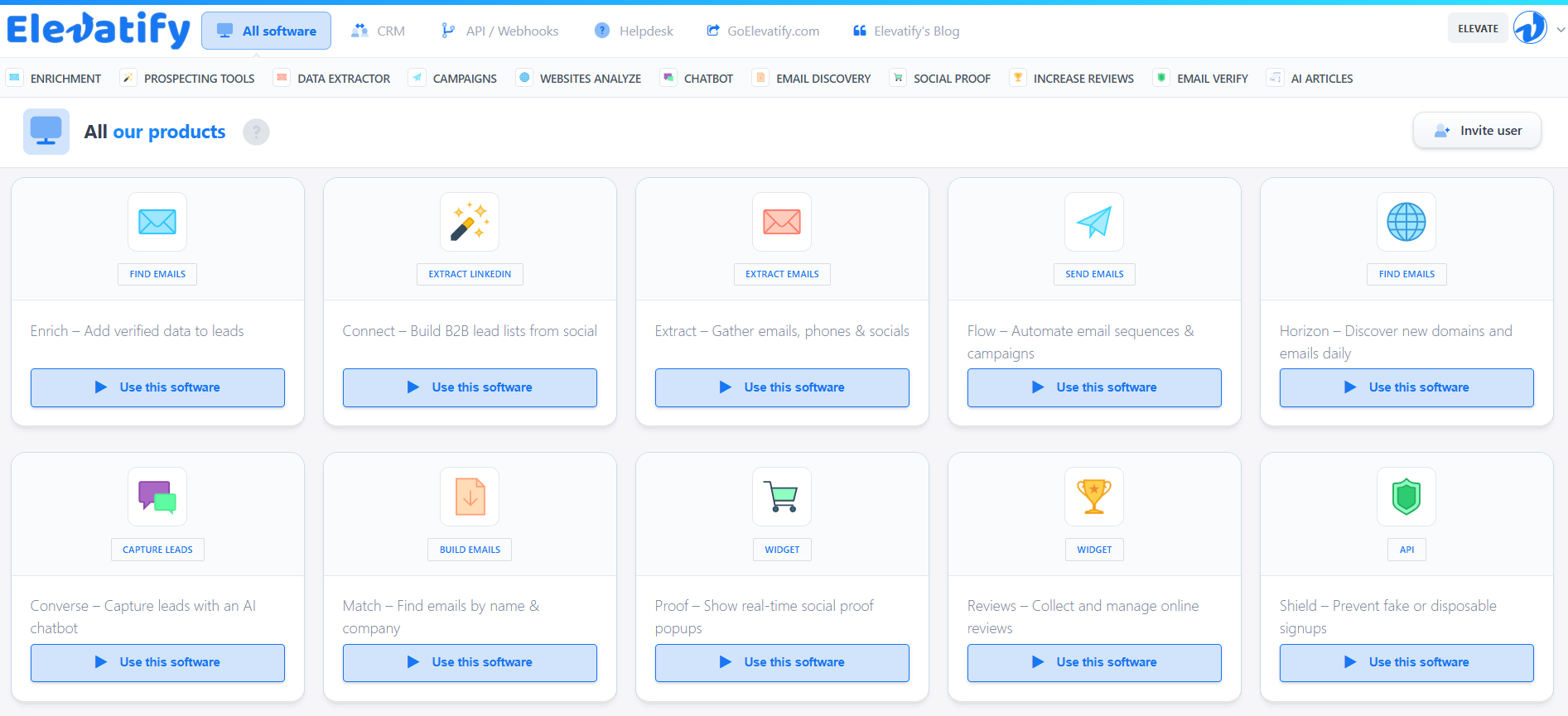
Task: Click 'Shield – Prevent fake or disposable signups' text
Action: pos(1388,617)
